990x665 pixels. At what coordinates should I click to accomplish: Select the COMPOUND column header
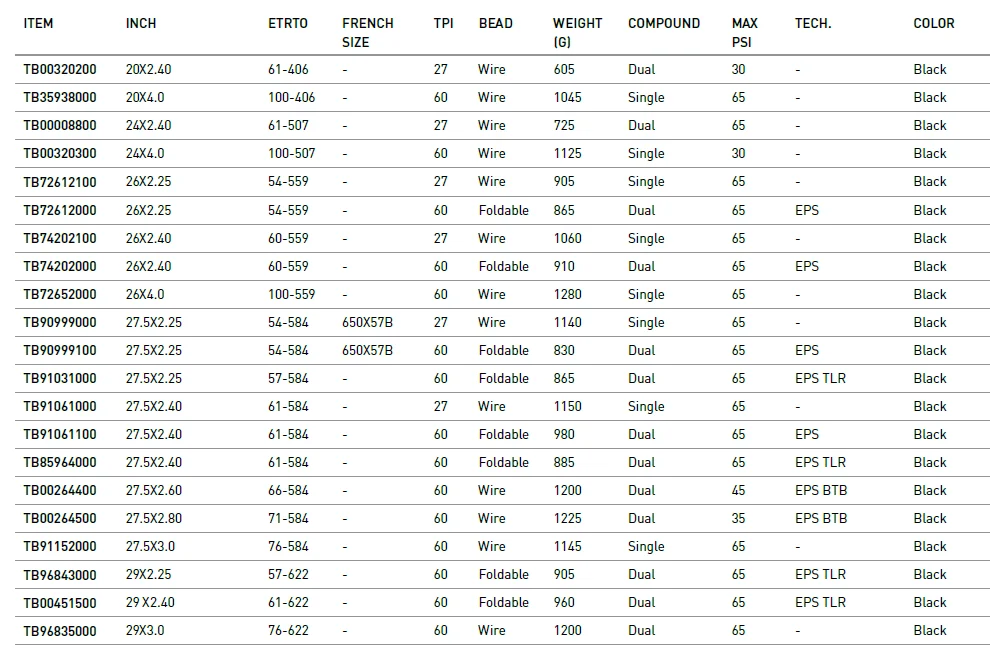(663, 23)
